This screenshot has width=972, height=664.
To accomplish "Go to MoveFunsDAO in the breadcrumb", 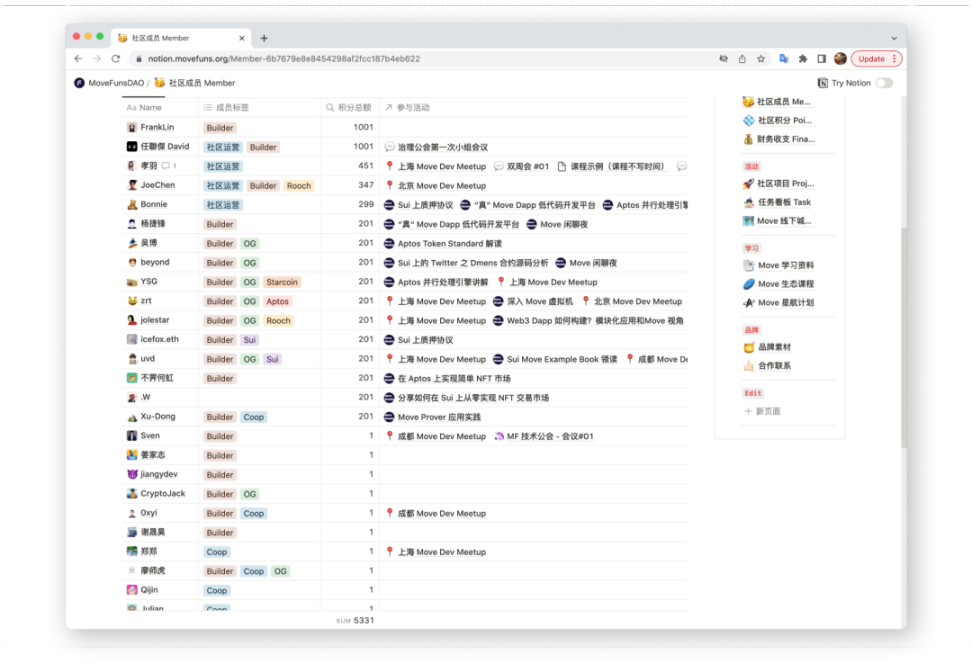I will (x=109, y=83).
